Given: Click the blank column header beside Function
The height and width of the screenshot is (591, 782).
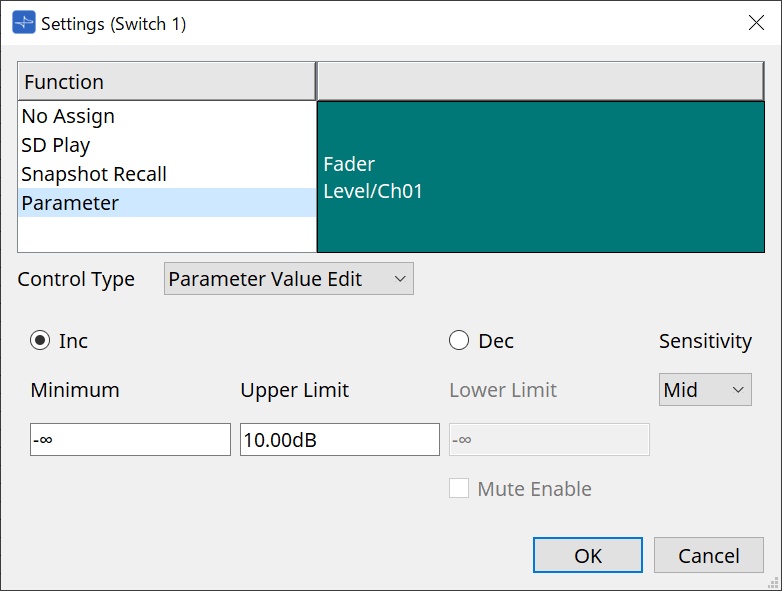Looking at the screenshot, I should [x=540, y=82].
